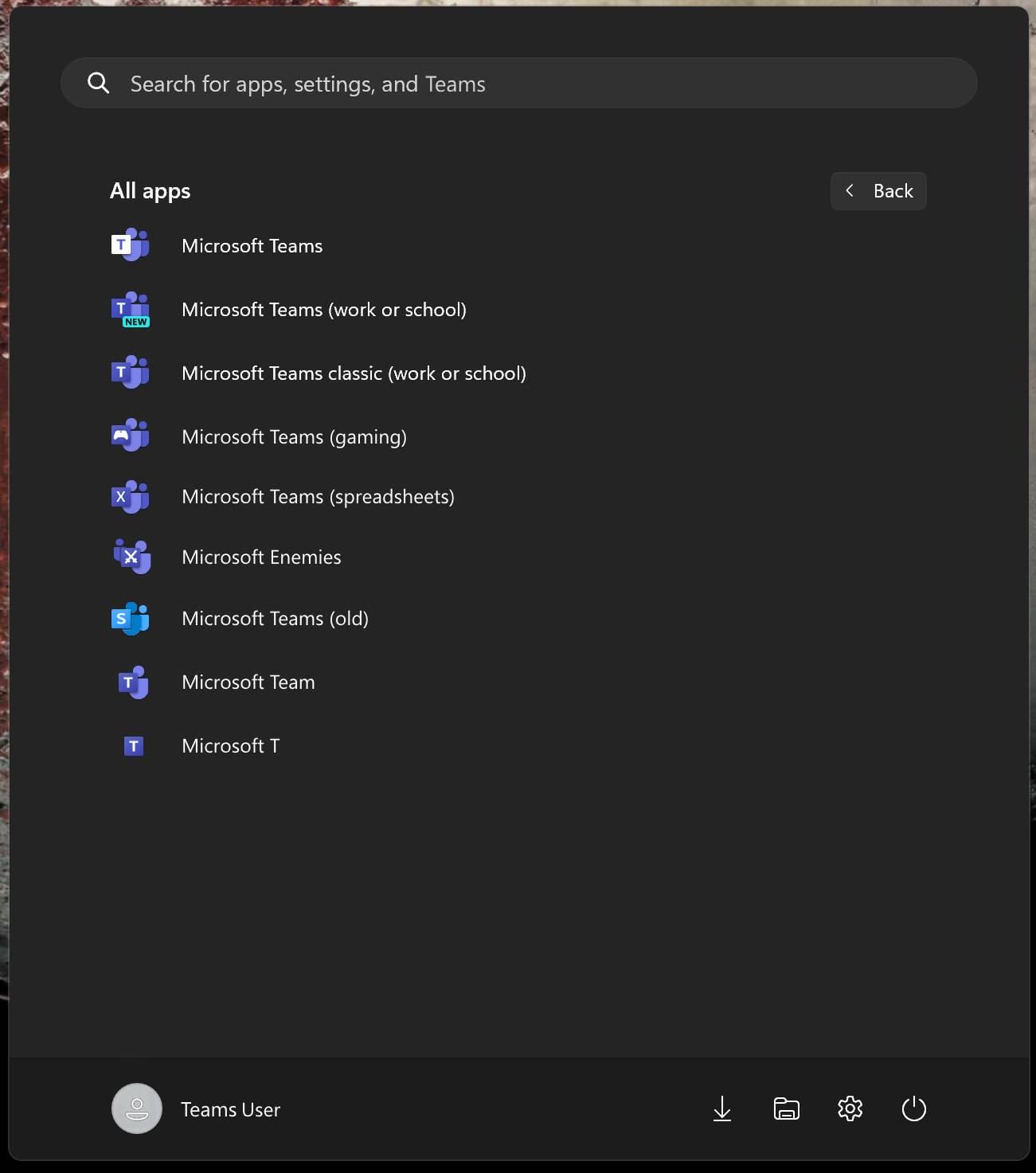Click the Teams (work or school) NEW icon
The width and height of the screenshot is (1036, 1173).
tap(131, 309)
